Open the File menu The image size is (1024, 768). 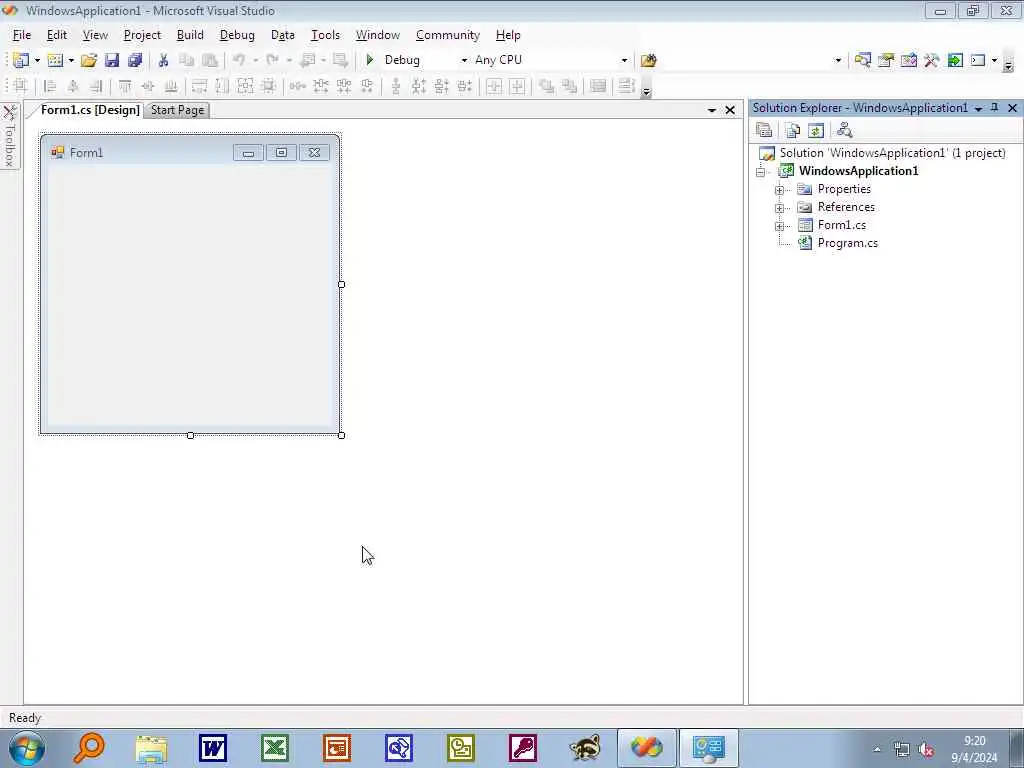22,35
